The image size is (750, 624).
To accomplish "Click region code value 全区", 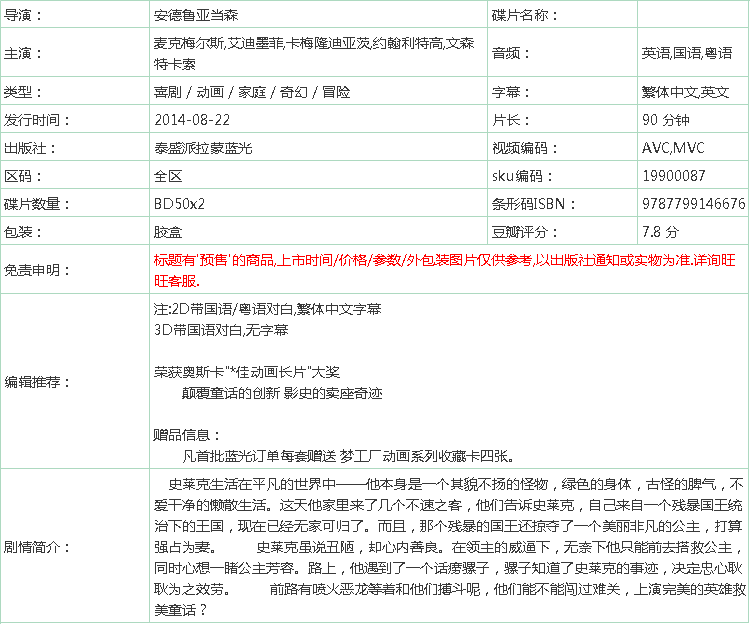I will 168,176.
